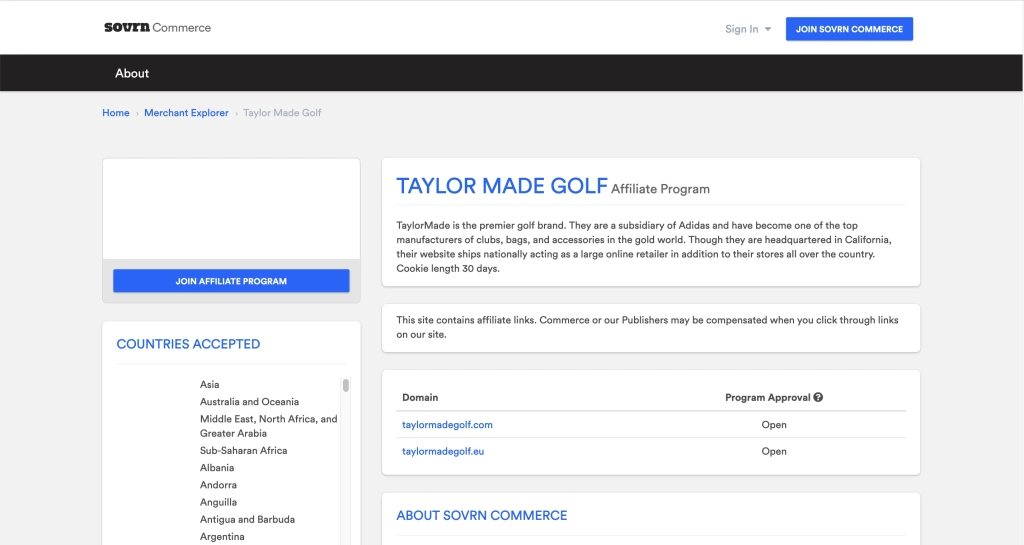This screenshot has width=1024, height=545.
Task: Click the Program Approval help icon
Action: 818,397
